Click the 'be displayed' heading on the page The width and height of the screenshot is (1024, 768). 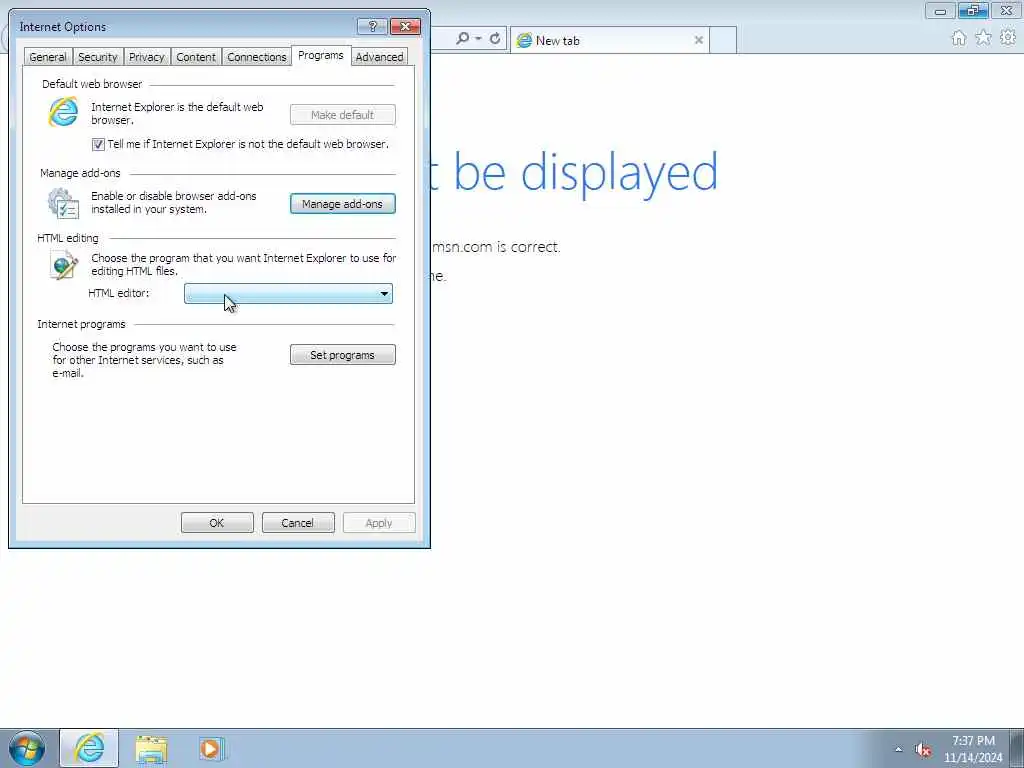(x=586, y=172)
